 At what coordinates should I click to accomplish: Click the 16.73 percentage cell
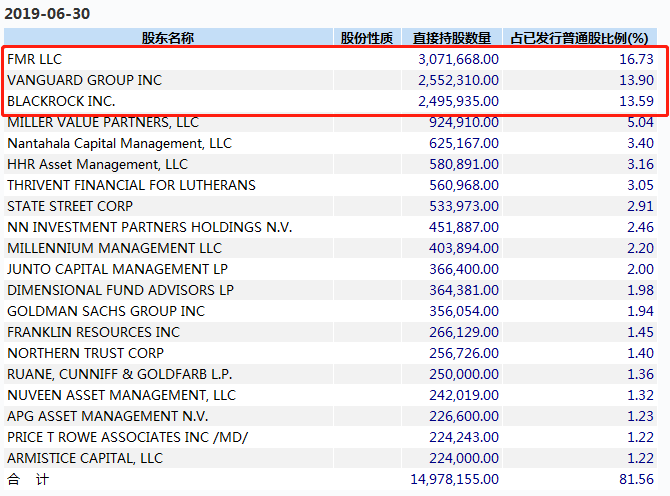(x=636, y=60)
